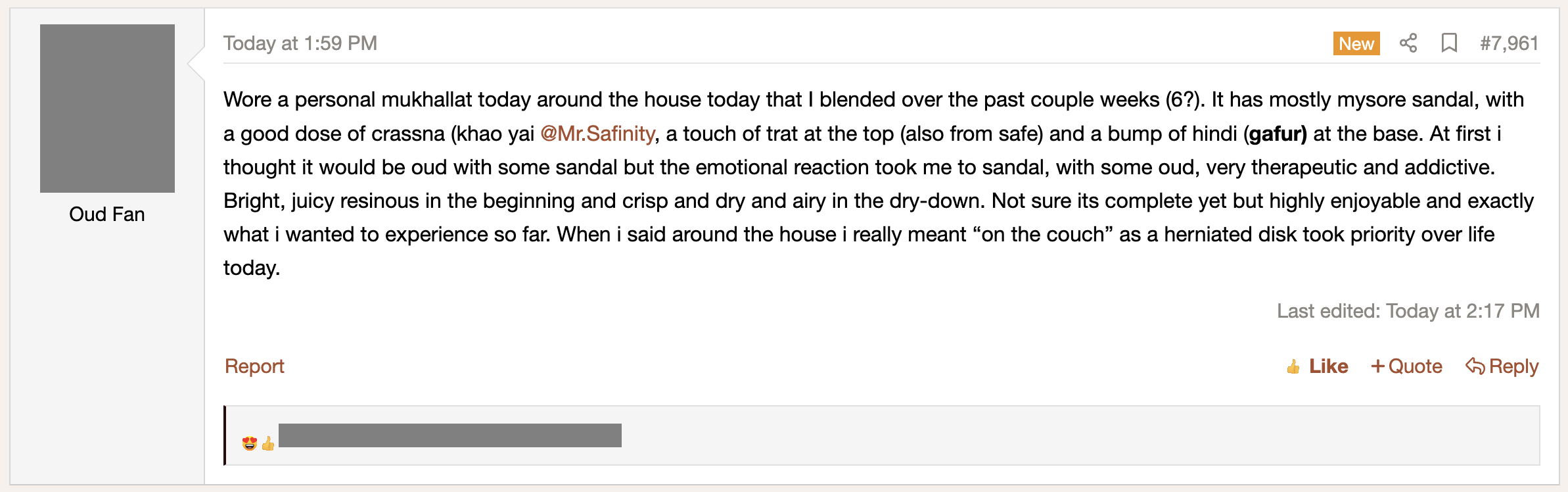Reply to the mukhallat post
The height and width of the screenshot is (492, 1568).
[1513, 366]
